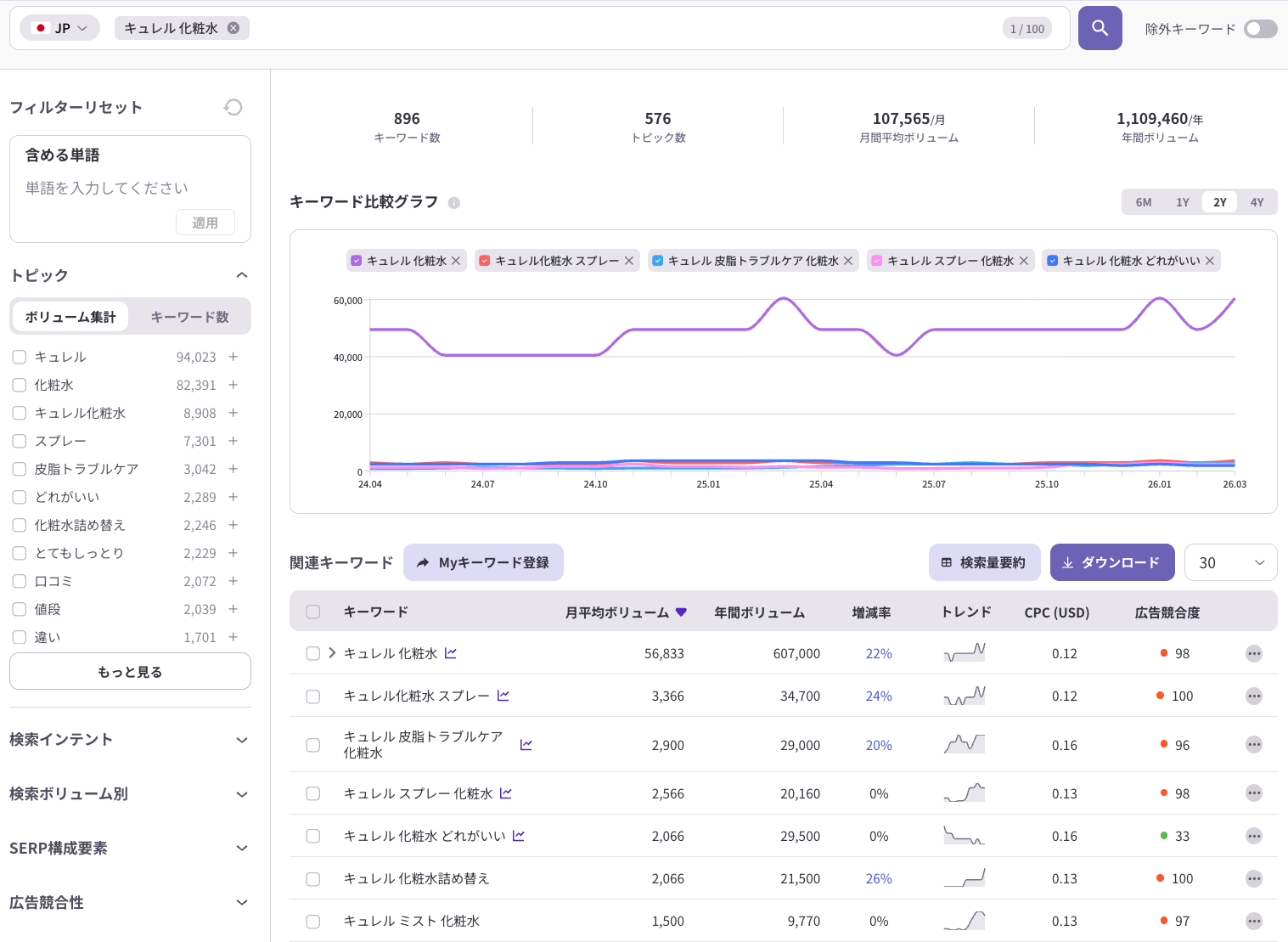
Task: Switch to ボリューム集計 tab
Action: (70, 317)
